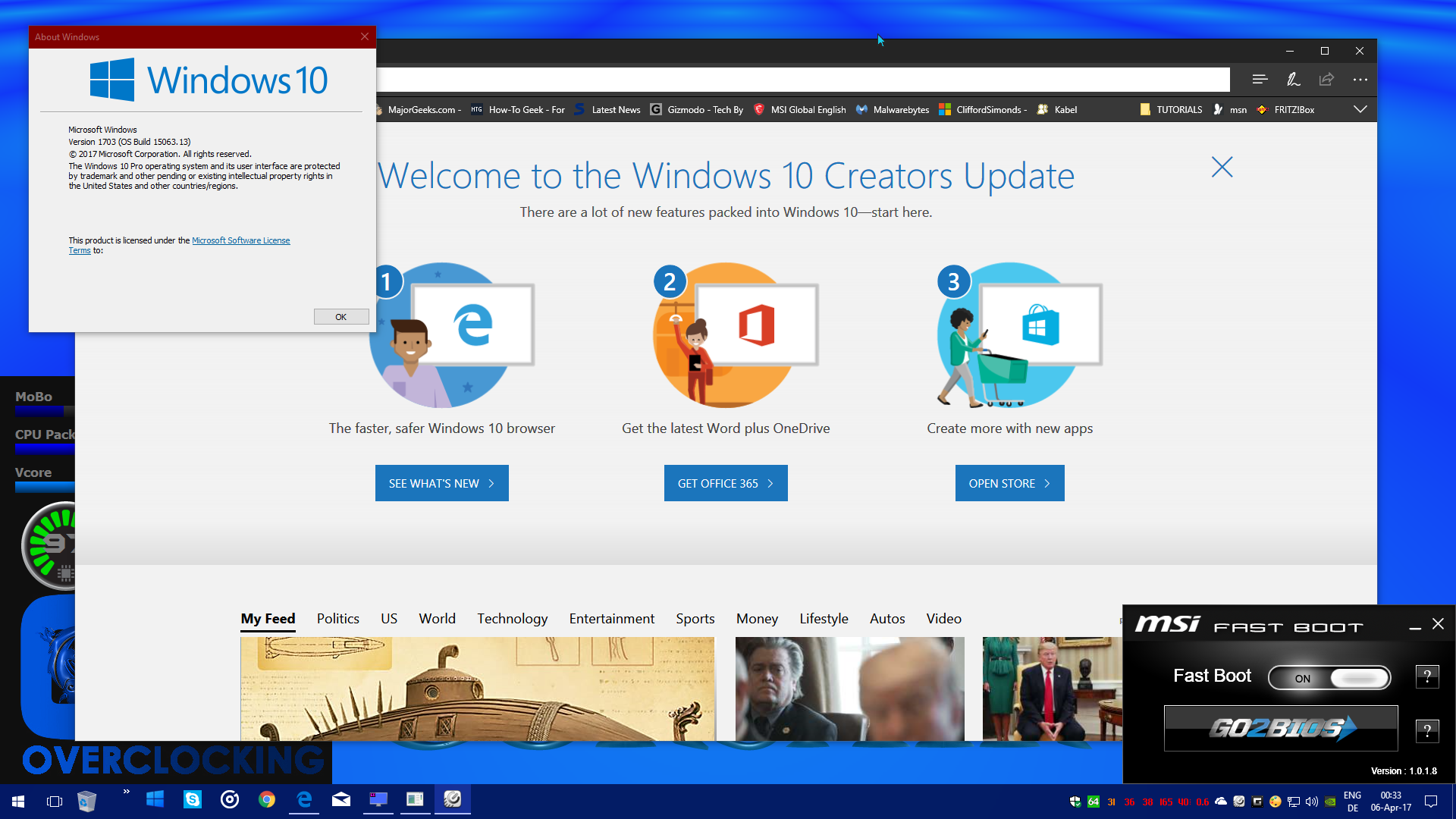Click the Office illustration
Screen dimensions: 1456x819
coord(736,335)
